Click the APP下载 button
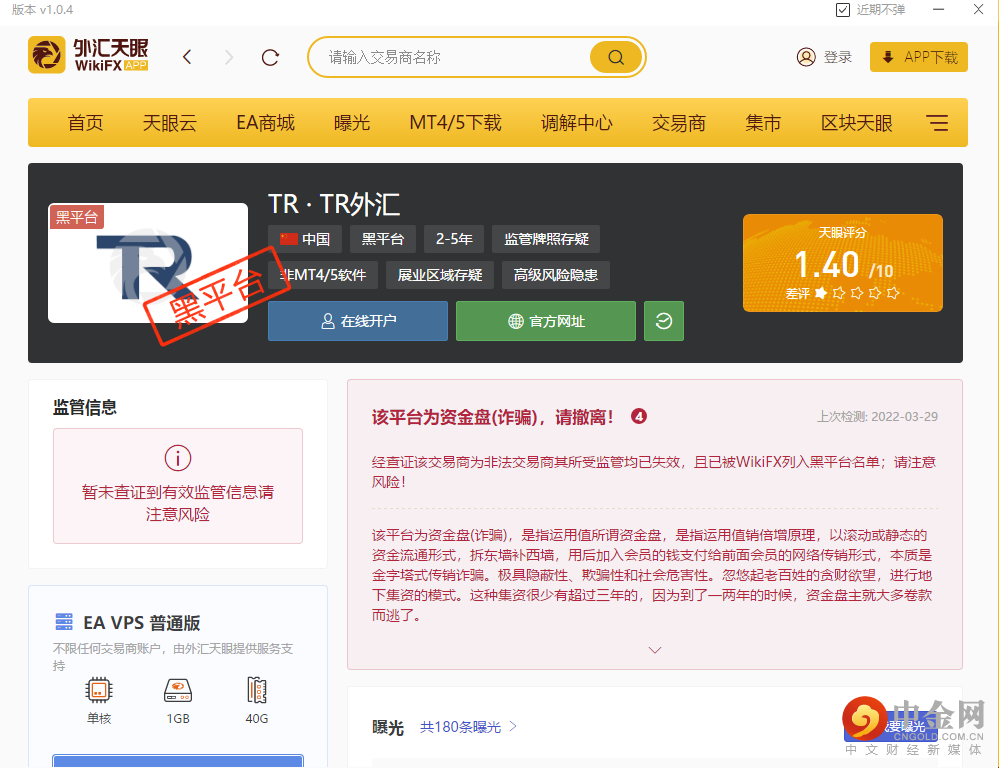 point(918,57)
